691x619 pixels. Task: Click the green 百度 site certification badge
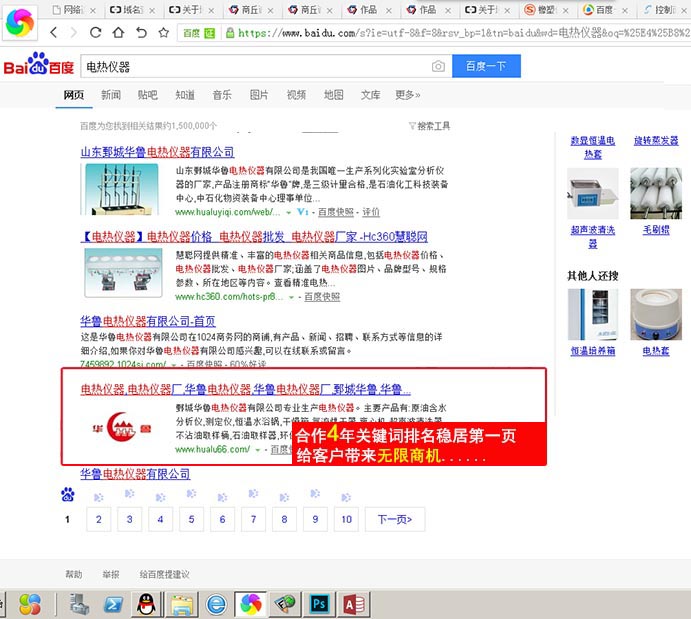[x=199, y=33]
